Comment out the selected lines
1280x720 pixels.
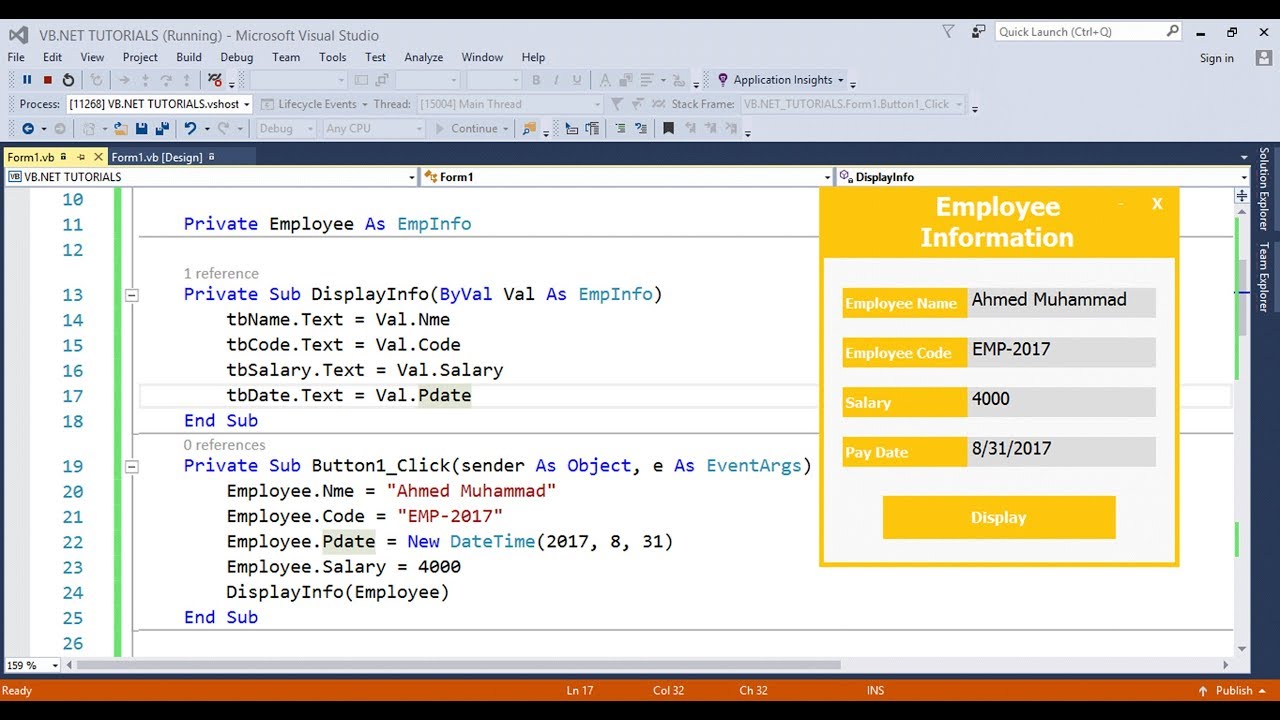(x=620, y=128)
